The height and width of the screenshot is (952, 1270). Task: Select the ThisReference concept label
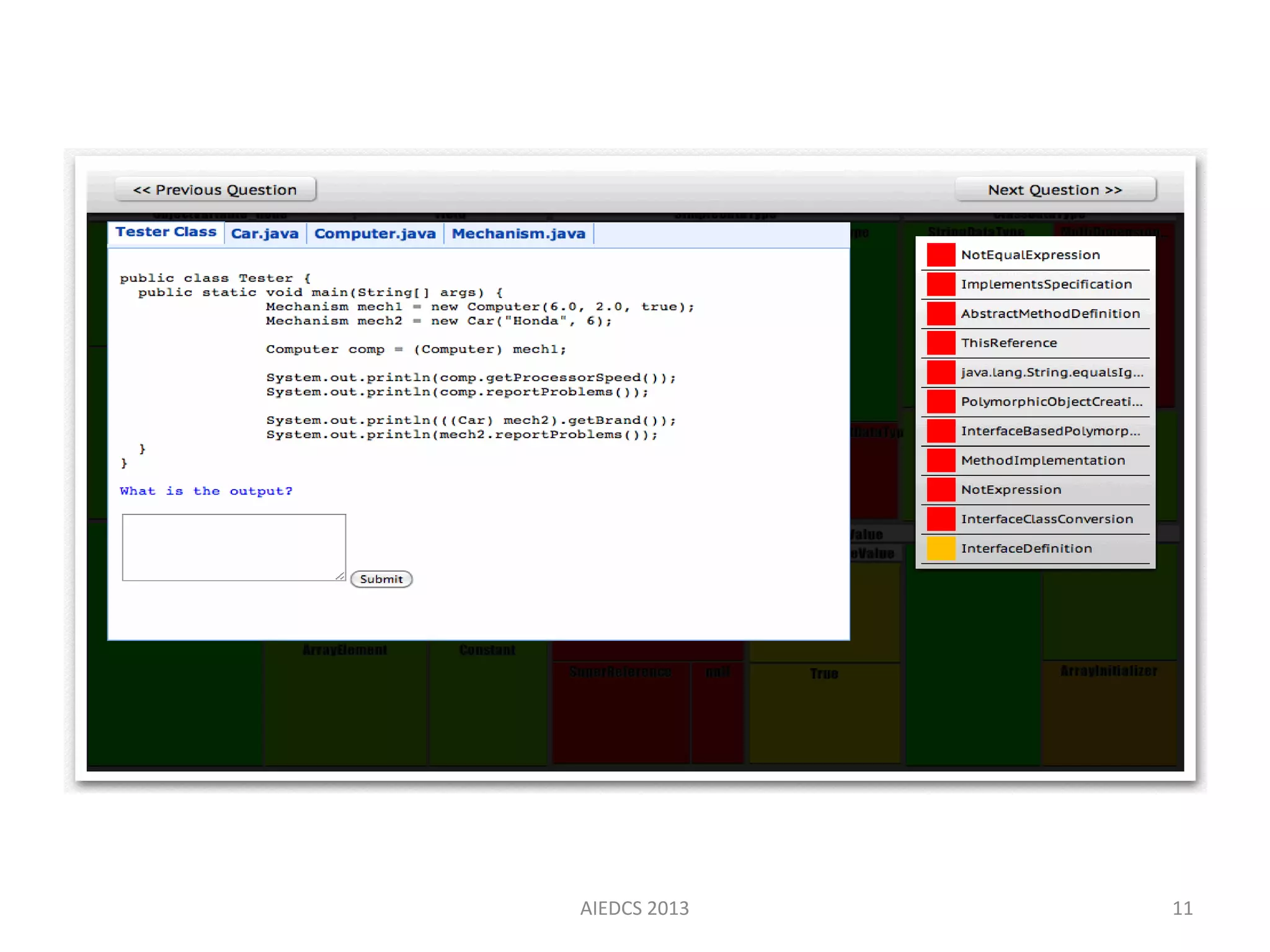tap(1009, 343)
